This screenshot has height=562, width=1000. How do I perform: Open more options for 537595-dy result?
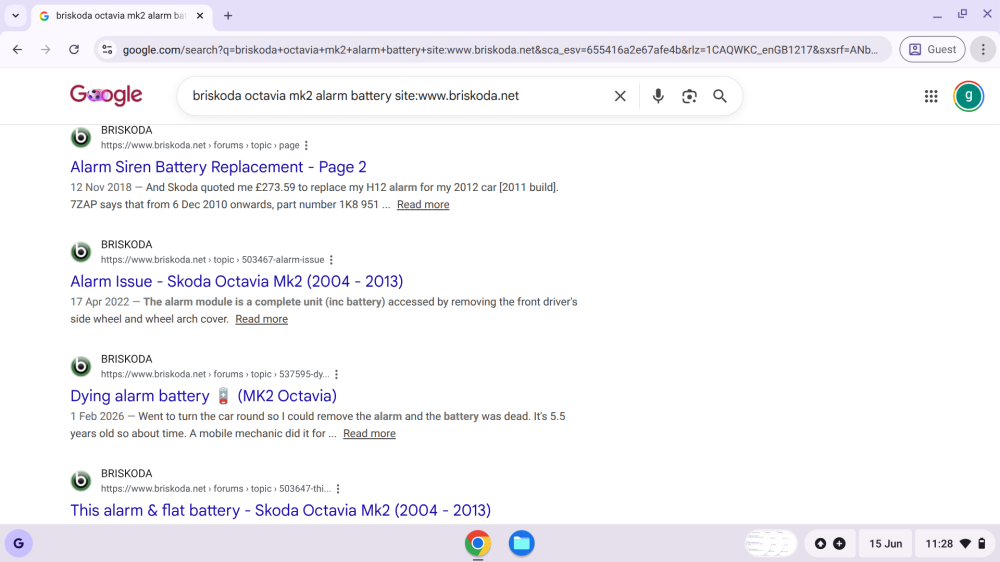click(x=337, y=374)
